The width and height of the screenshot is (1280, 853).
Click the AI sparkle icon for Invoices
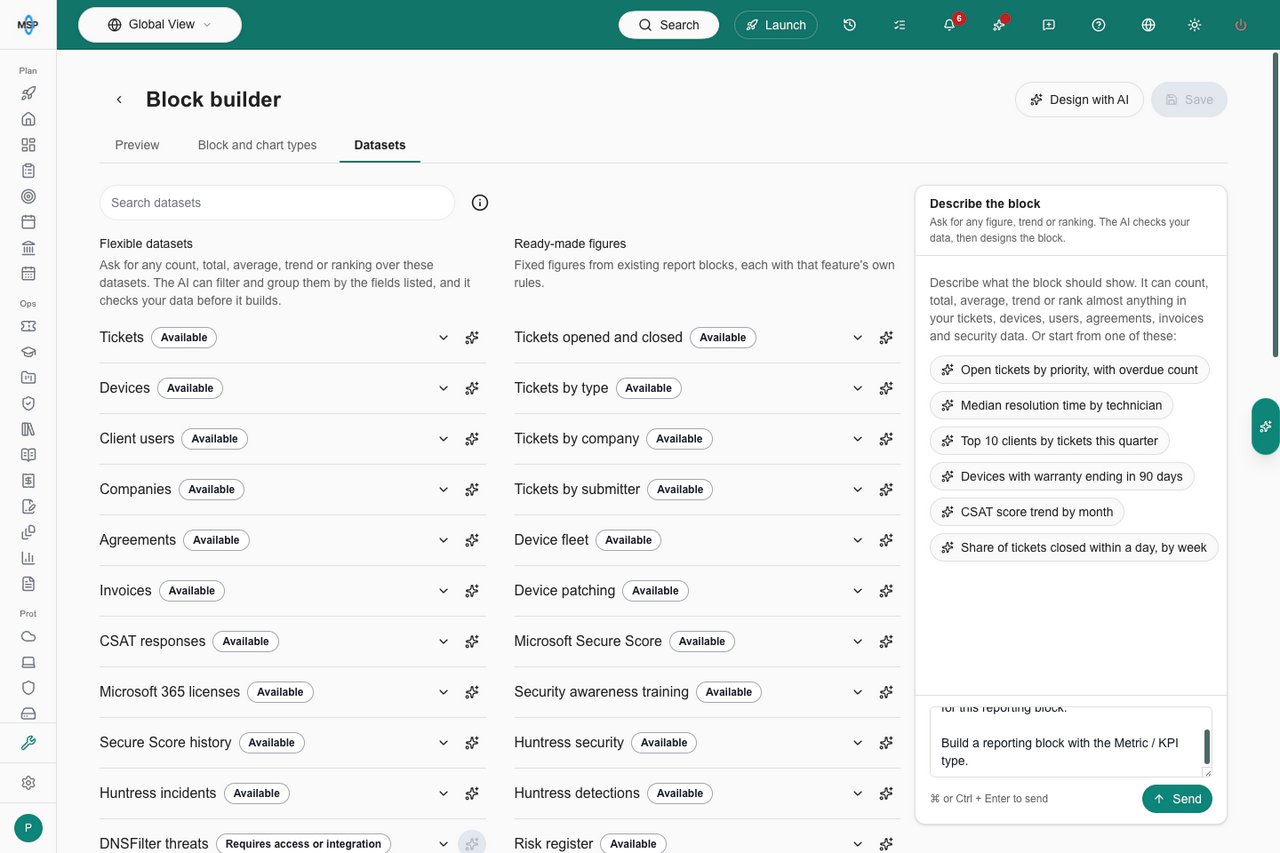[472, 591]
